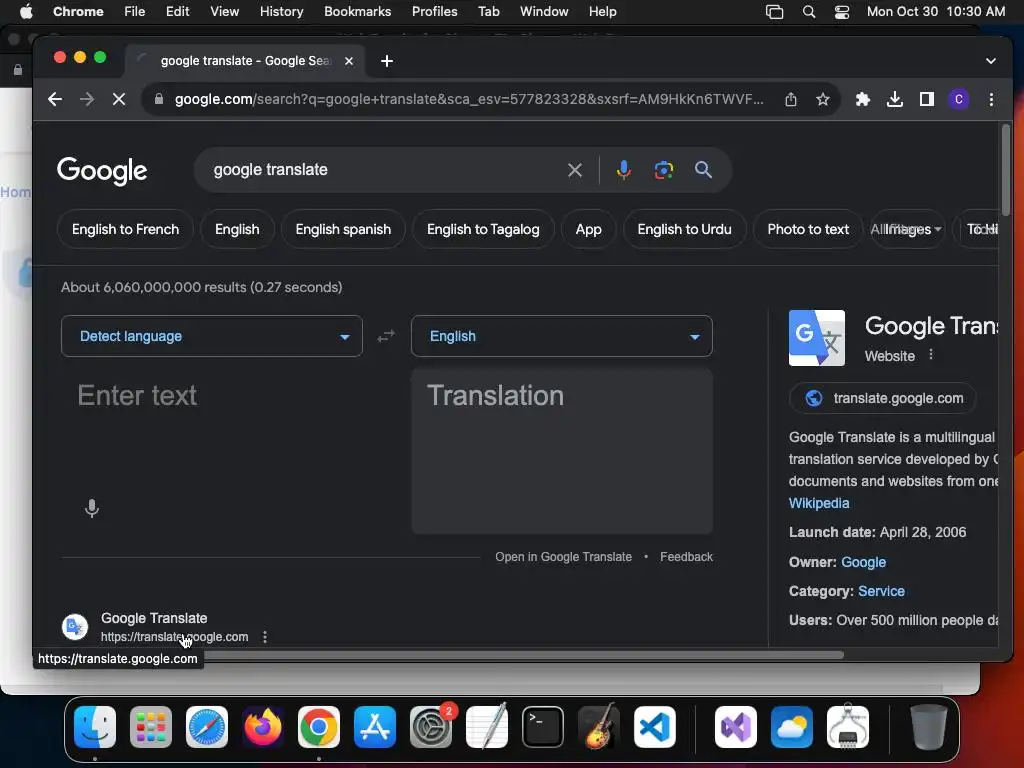The image size is (1024, 768).
Task: Select the English to Tagalog chip
Action: click(x=483, y=229)
